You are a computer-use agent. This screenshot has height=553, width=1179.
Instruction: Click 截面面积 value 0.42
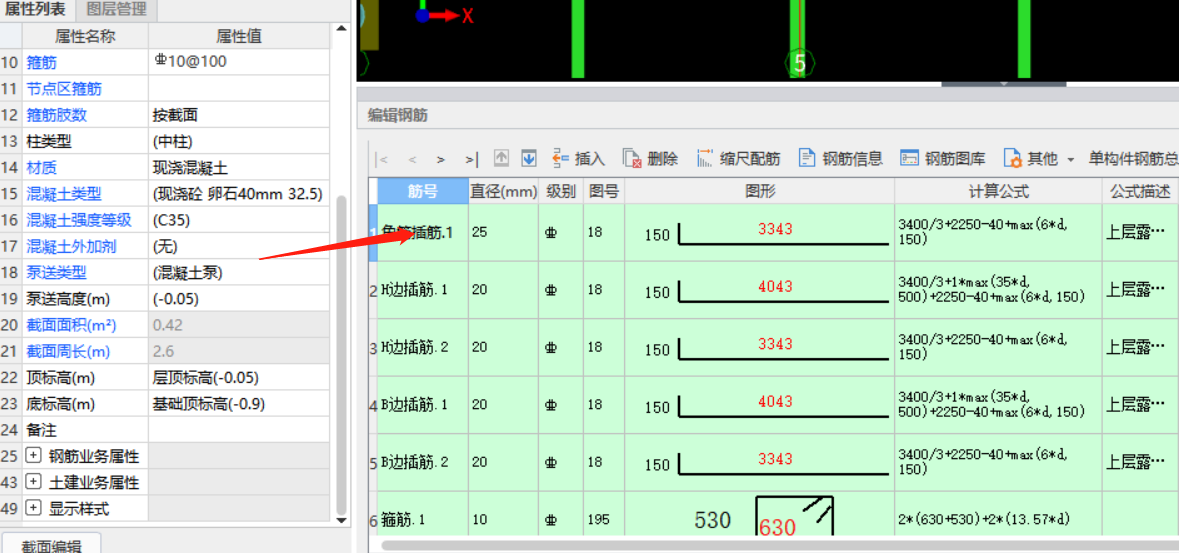pos(239,325)
